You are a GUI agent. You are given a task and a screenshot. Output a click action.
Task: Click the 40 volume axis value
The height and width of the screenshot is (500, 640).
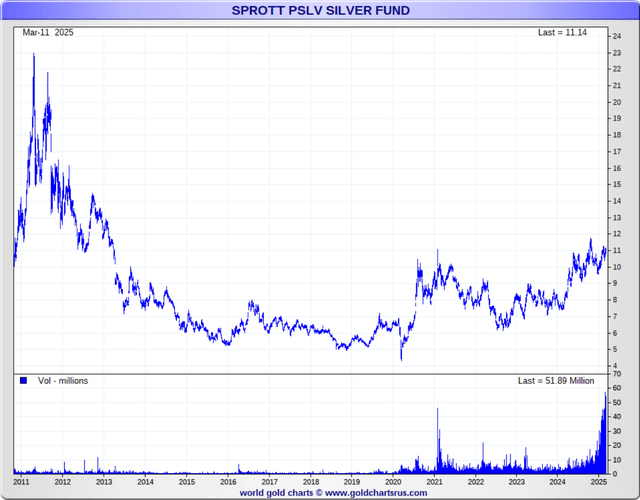click(617, 417)
